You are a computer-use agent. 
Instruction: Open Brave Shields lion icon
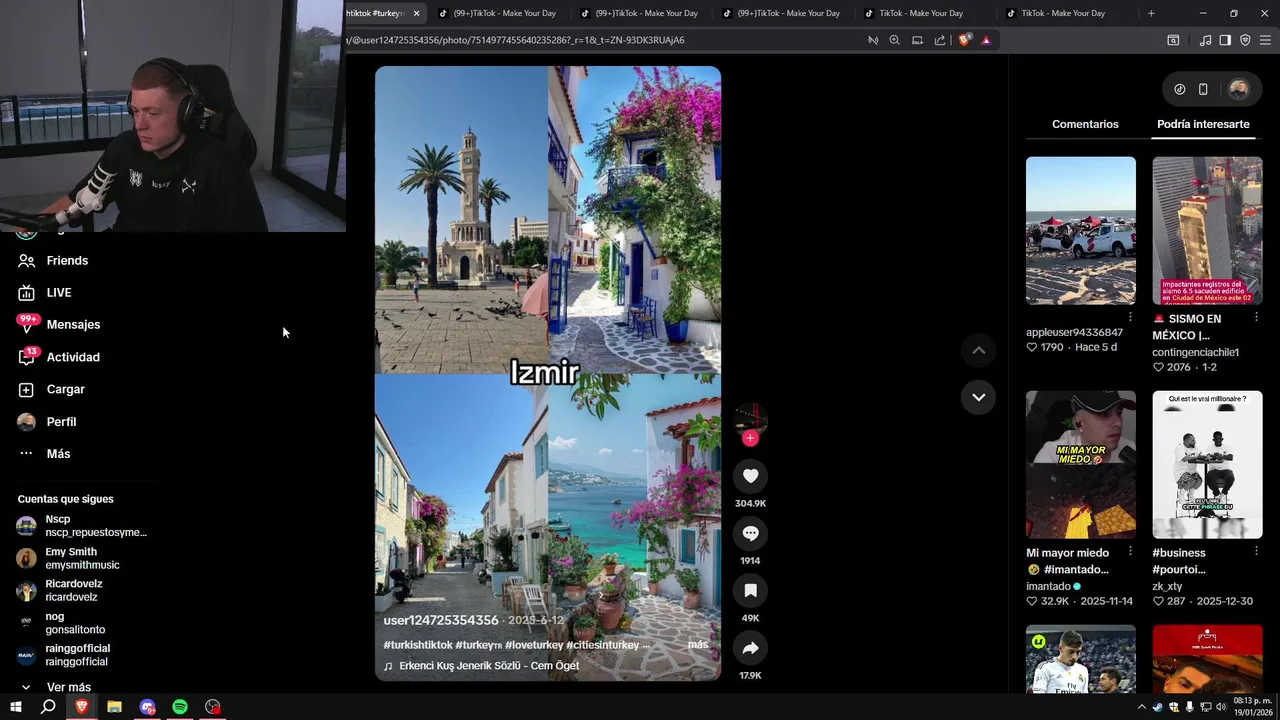[x=964, y=40]
